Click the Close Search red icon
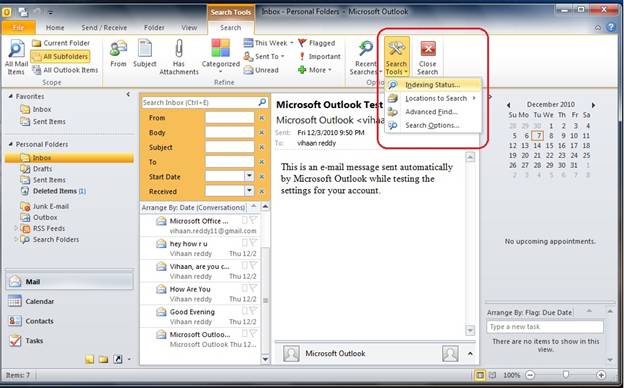Viewport: 624px width, 388px height. pyautogui.click(x=428, y=49)
